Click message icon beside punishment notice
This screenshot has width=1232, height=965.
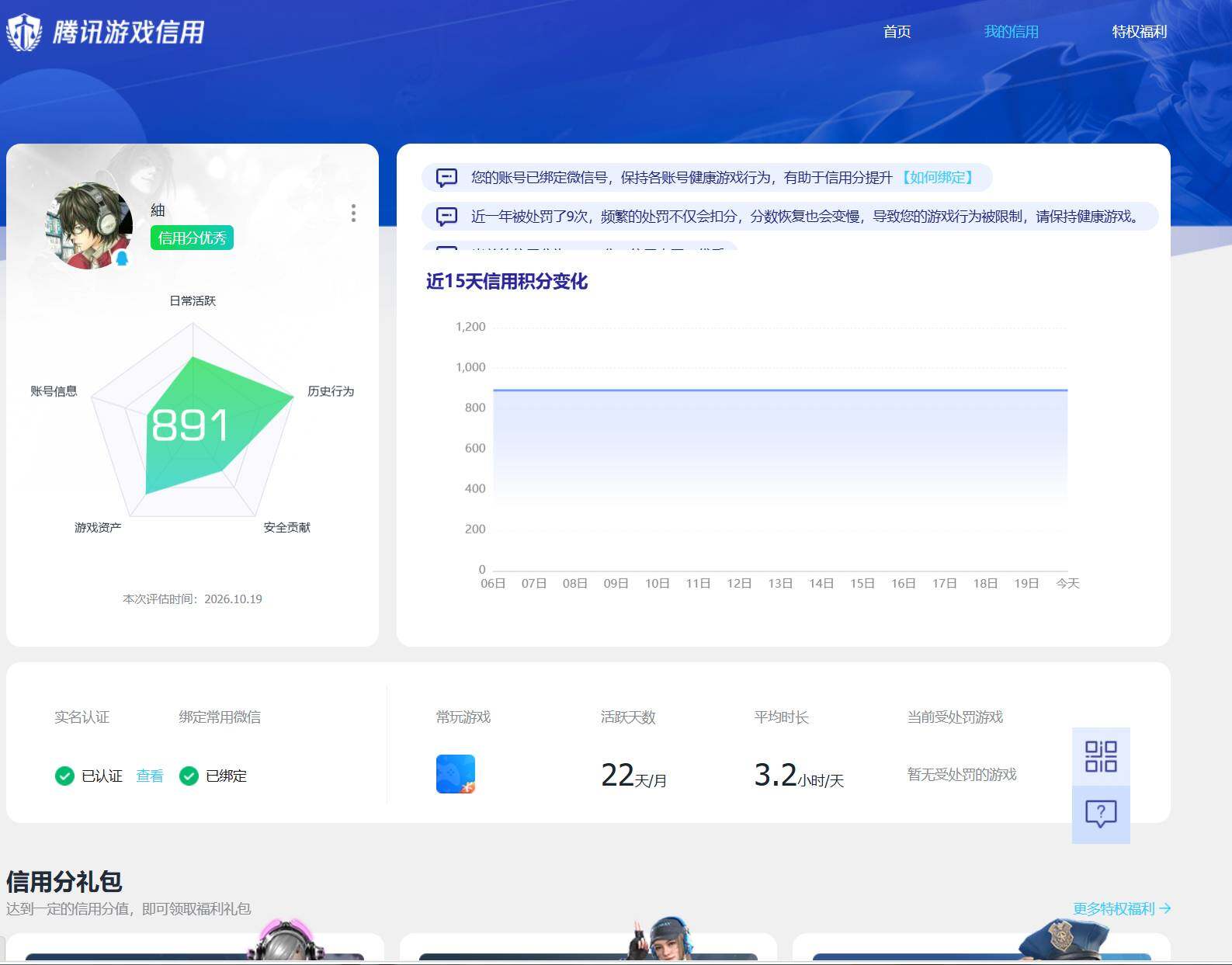447,217
